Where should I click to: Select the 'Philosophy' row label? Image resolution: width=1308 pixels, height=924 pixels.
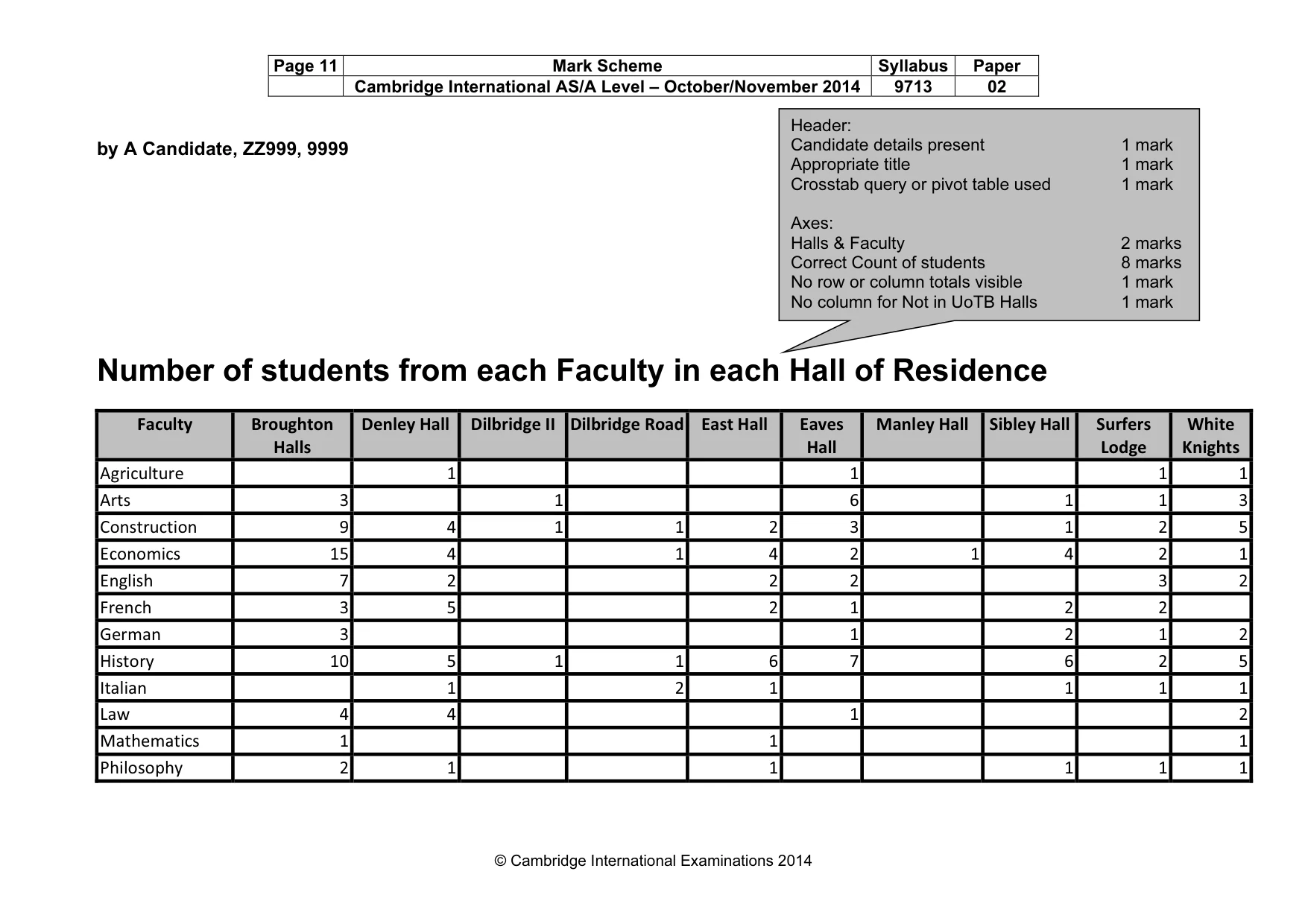(x=141, y=768)
